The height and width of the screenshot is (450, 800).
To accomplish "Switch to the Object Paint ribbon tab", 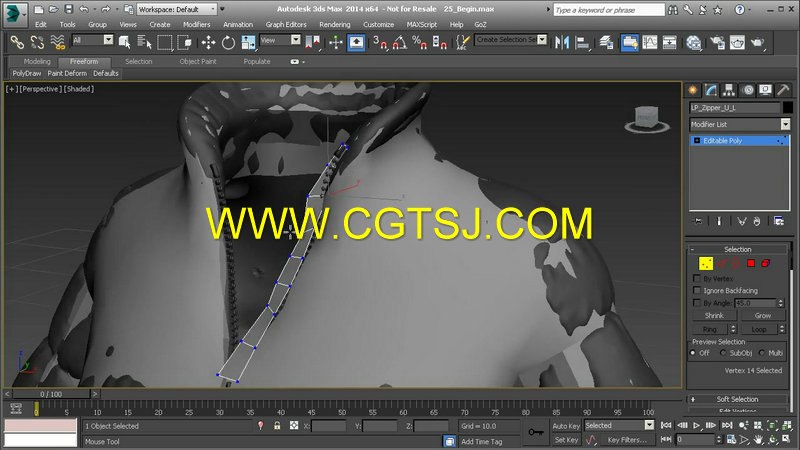I will (x=197, y=61).
